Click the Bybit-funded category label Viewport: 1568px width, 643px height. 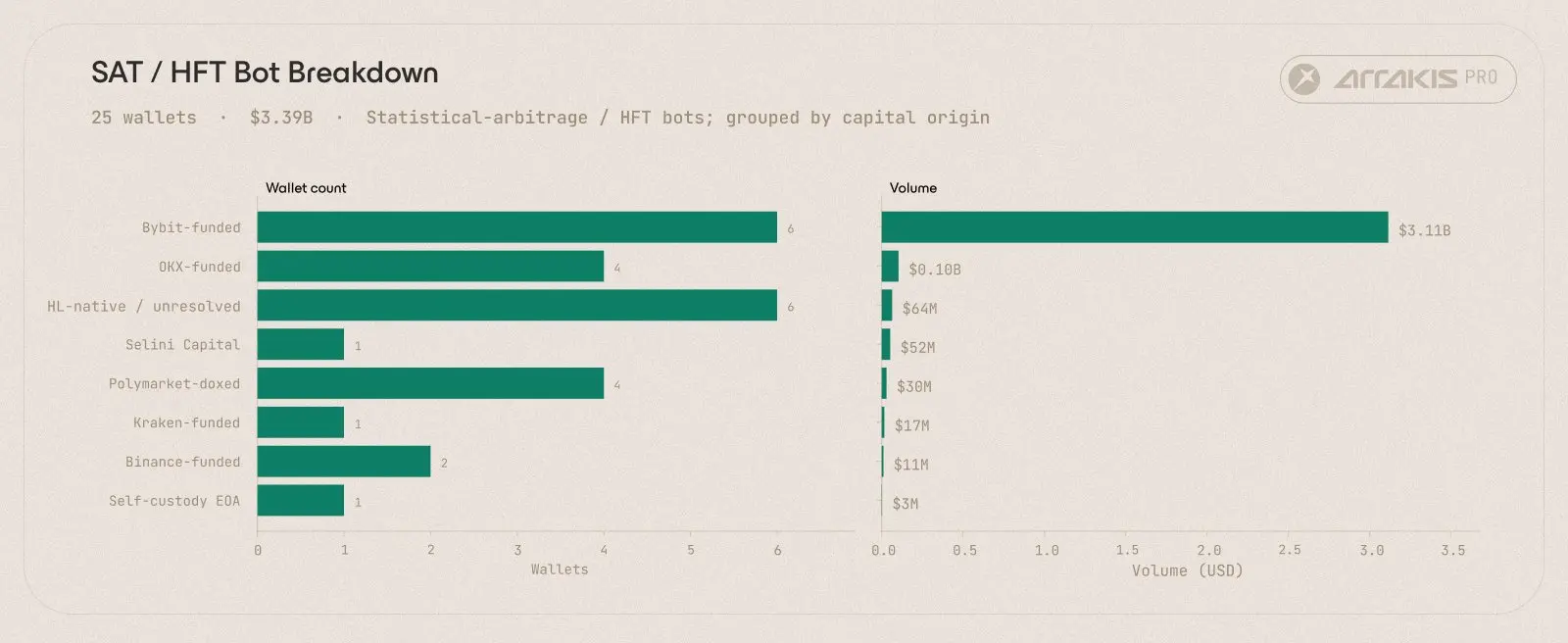[x=191, y=227]
